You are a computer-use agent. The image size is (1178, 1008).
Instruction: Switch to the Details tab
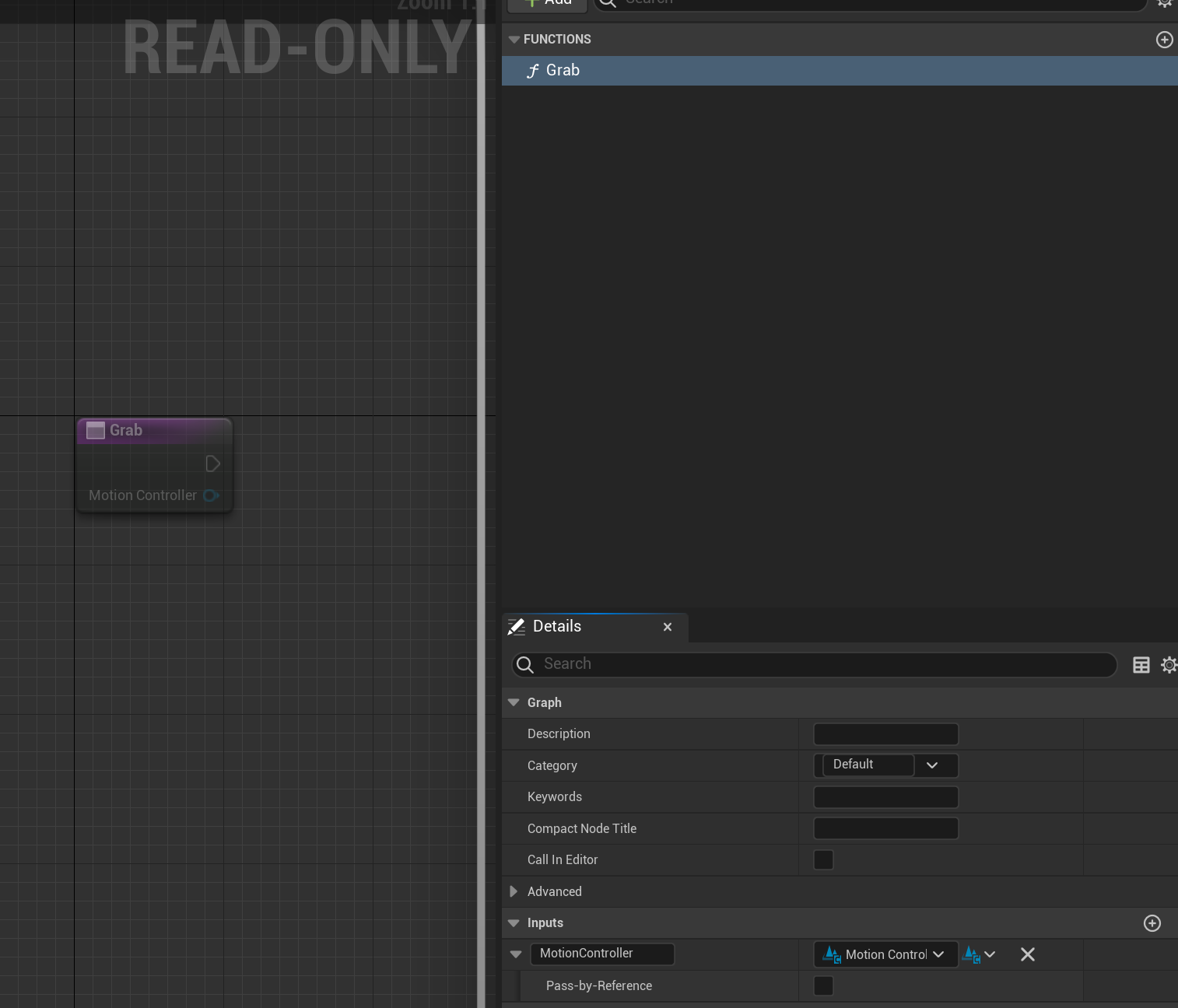(557, 627)
